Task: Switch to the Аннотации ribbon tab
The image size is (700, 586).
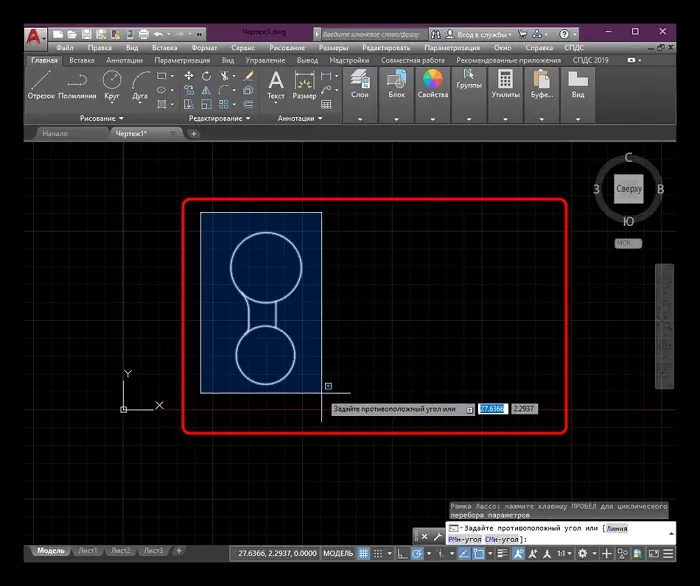Action: tap(124, 60)
